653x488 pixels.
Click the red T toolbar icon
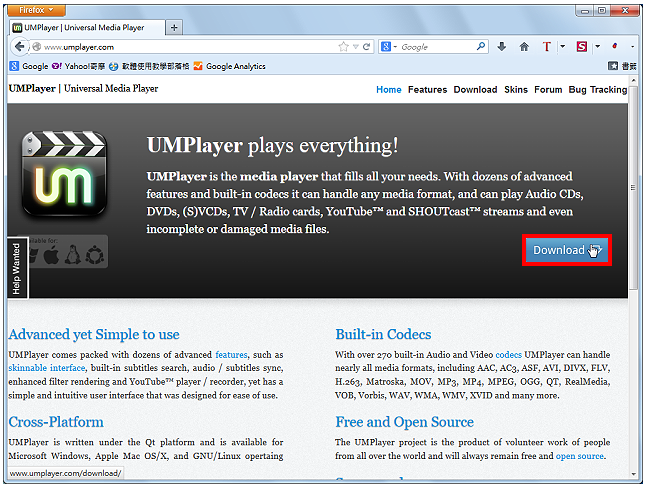click(x=546, y=47)
